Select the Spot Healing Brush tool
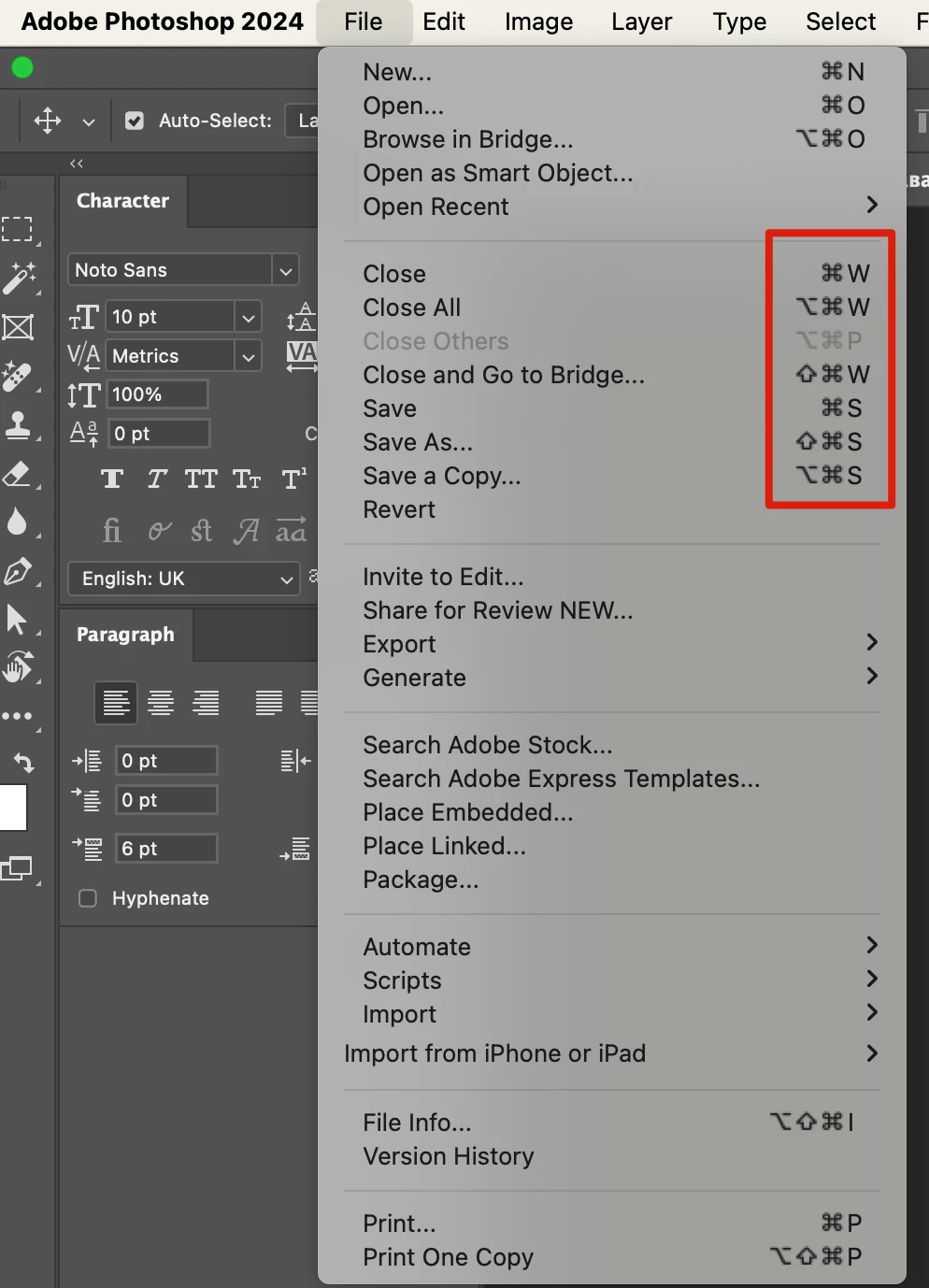Screen dimensions: 929x1288 [17, 377]
